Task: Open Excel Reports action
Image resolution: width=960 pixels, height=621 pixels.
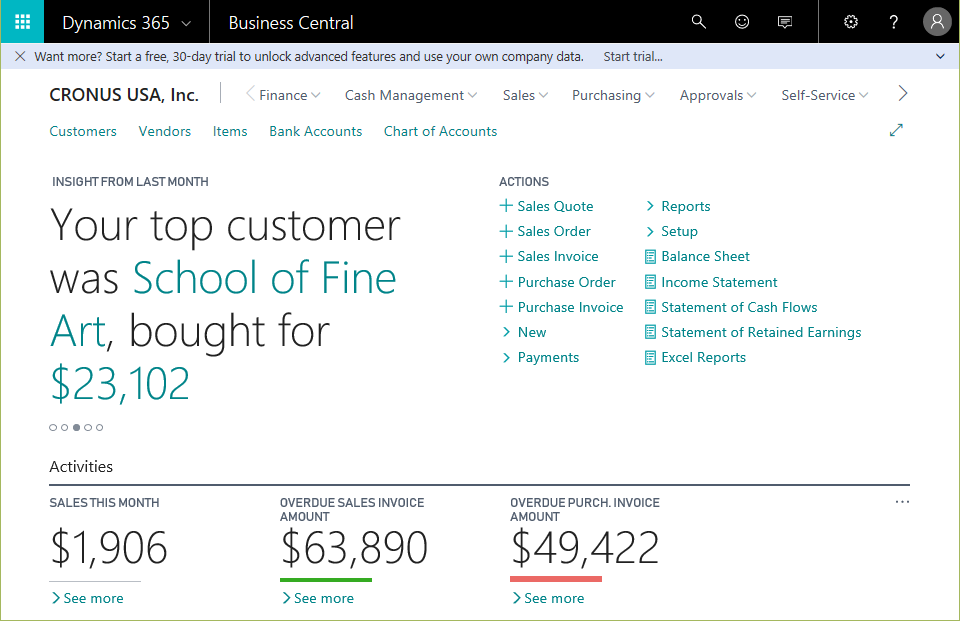Action: coord(696,358)
